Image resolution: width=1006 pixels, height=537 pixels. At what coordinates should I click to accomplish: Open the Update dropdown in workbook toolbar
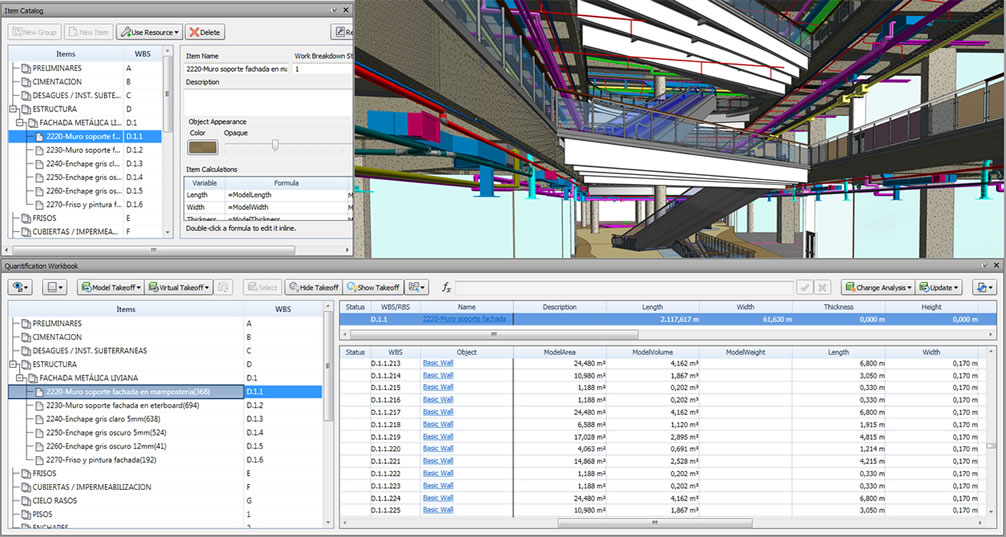939,287
